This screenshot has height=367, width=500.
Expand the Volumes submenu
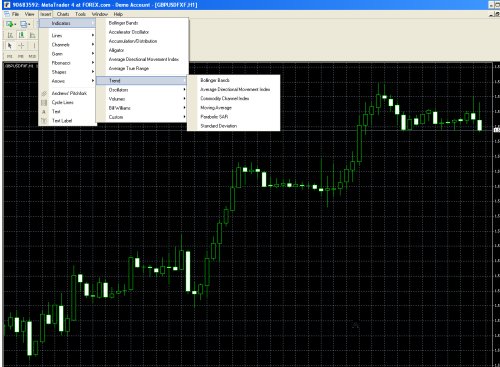142,99
